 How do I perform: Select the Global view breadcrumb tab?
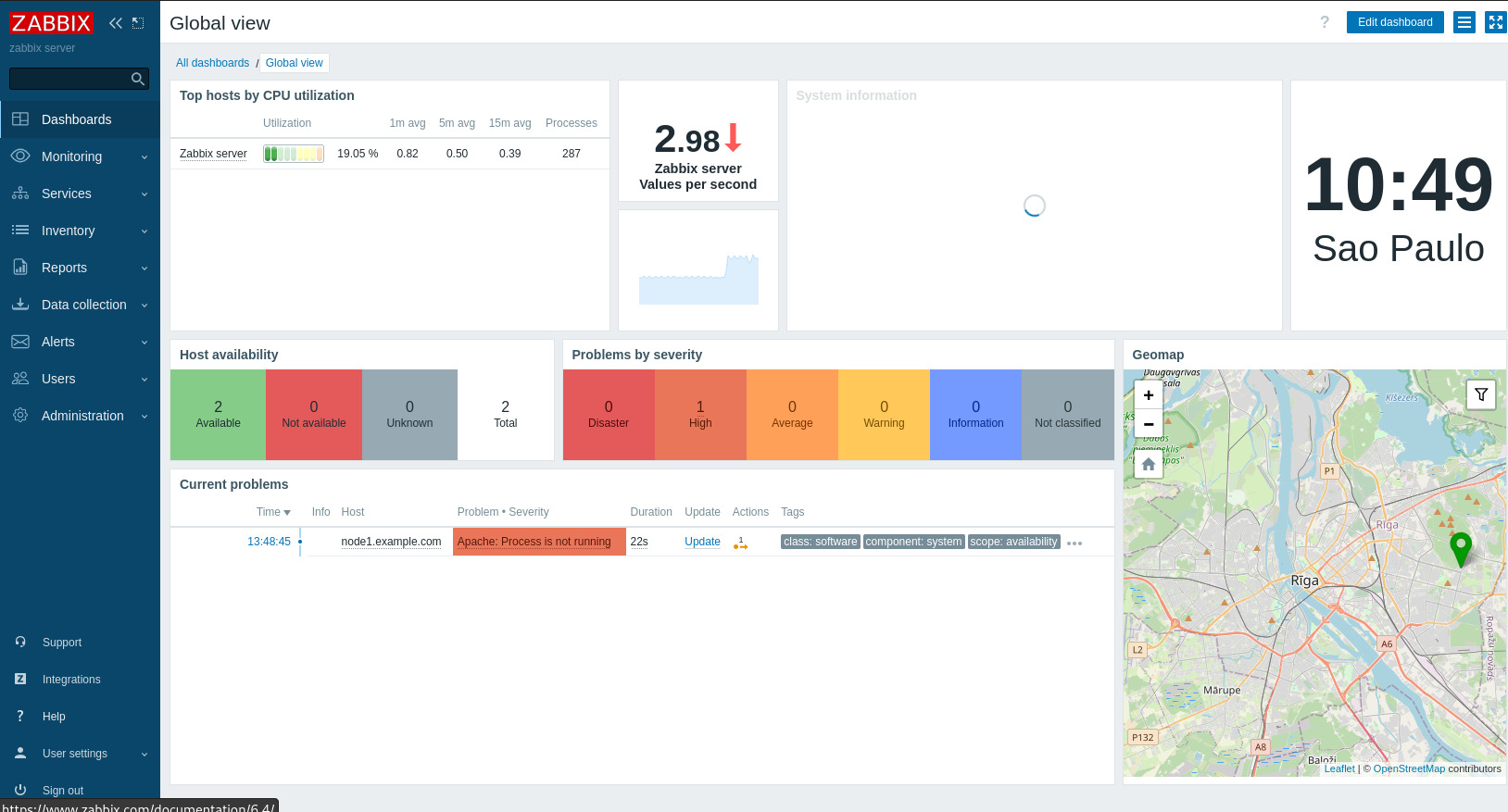[x=294, y=63]
